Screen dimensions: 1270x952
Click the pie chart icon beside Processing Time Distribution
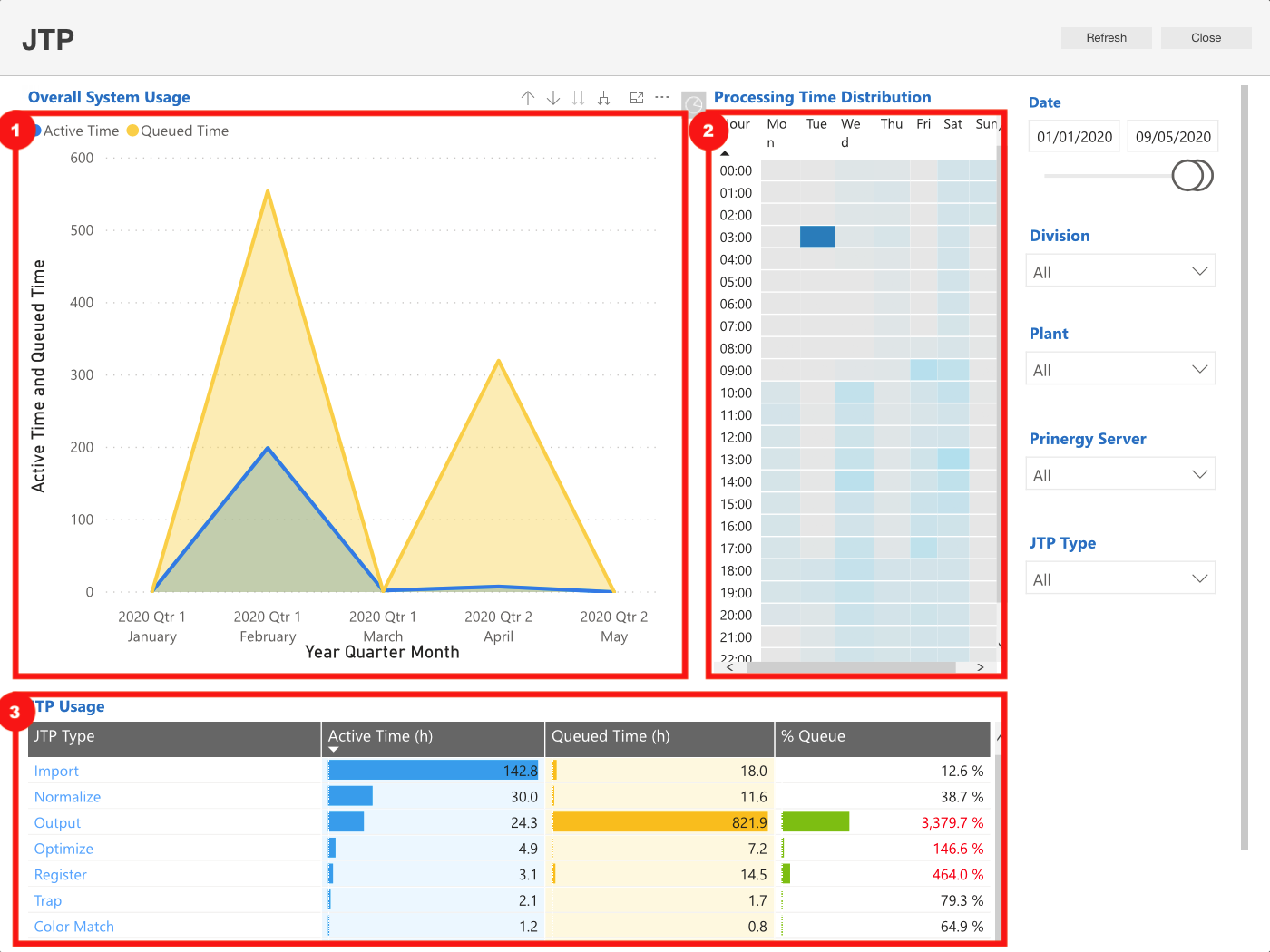(x=694, y=102)
